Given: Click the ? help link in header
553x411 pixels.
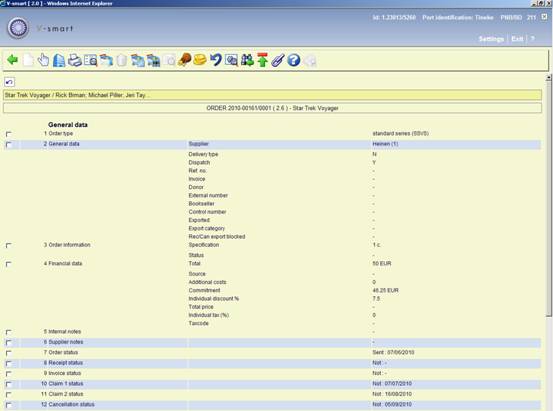Looking at the screenshot, I should (533, 38).
